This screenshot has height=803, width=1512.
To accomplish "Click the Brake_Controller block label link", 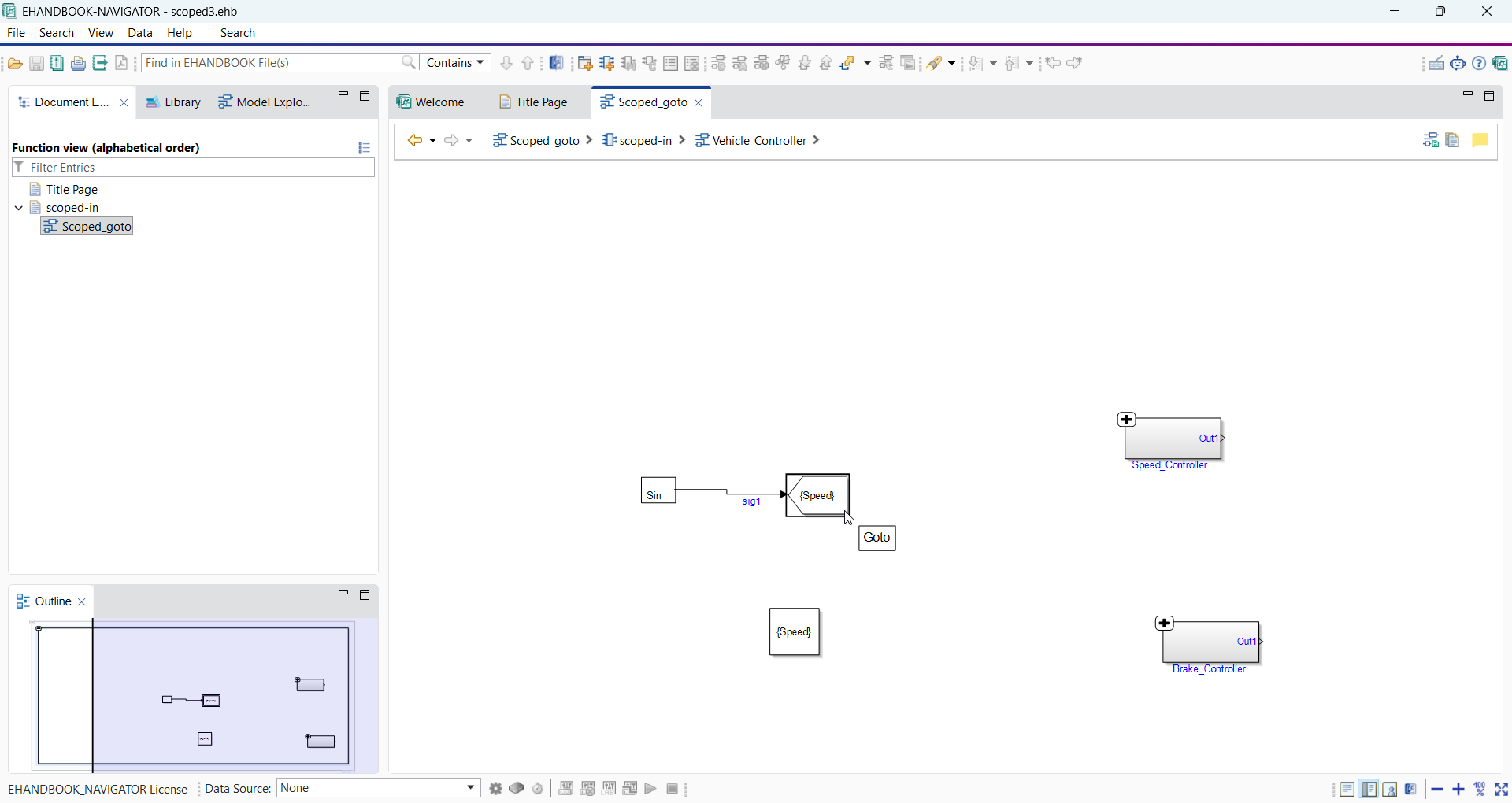I will (x=1209, y=669).
